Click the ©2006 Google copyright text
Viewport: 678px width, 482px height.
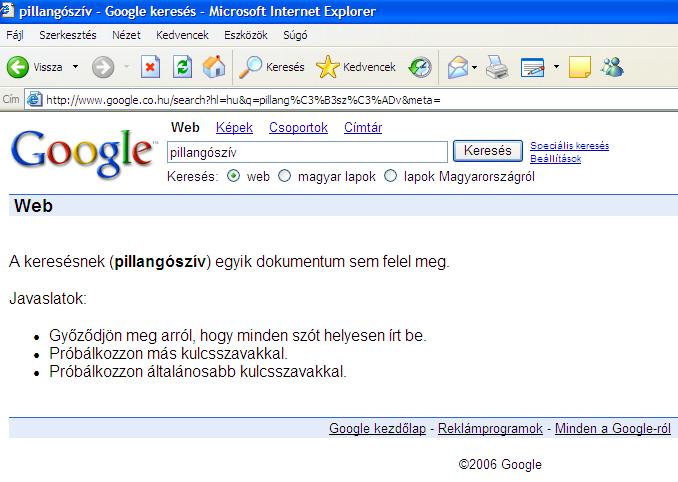(500, 465)
